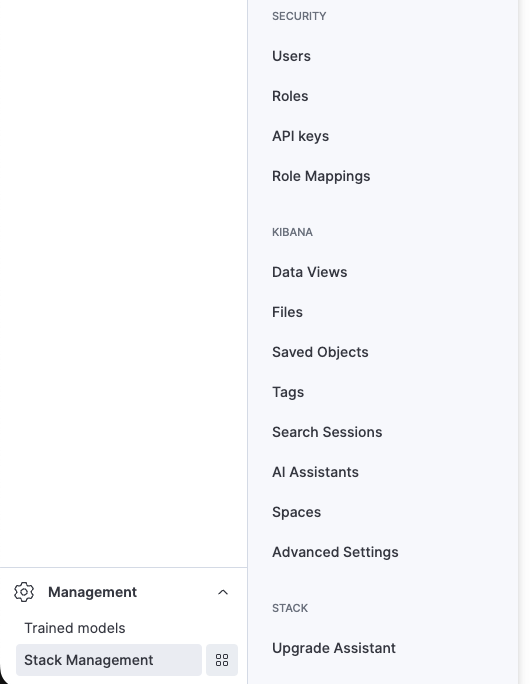Screen dimensions: 532x684
Task: Open Search Sessions
Action: coord(327,432)
